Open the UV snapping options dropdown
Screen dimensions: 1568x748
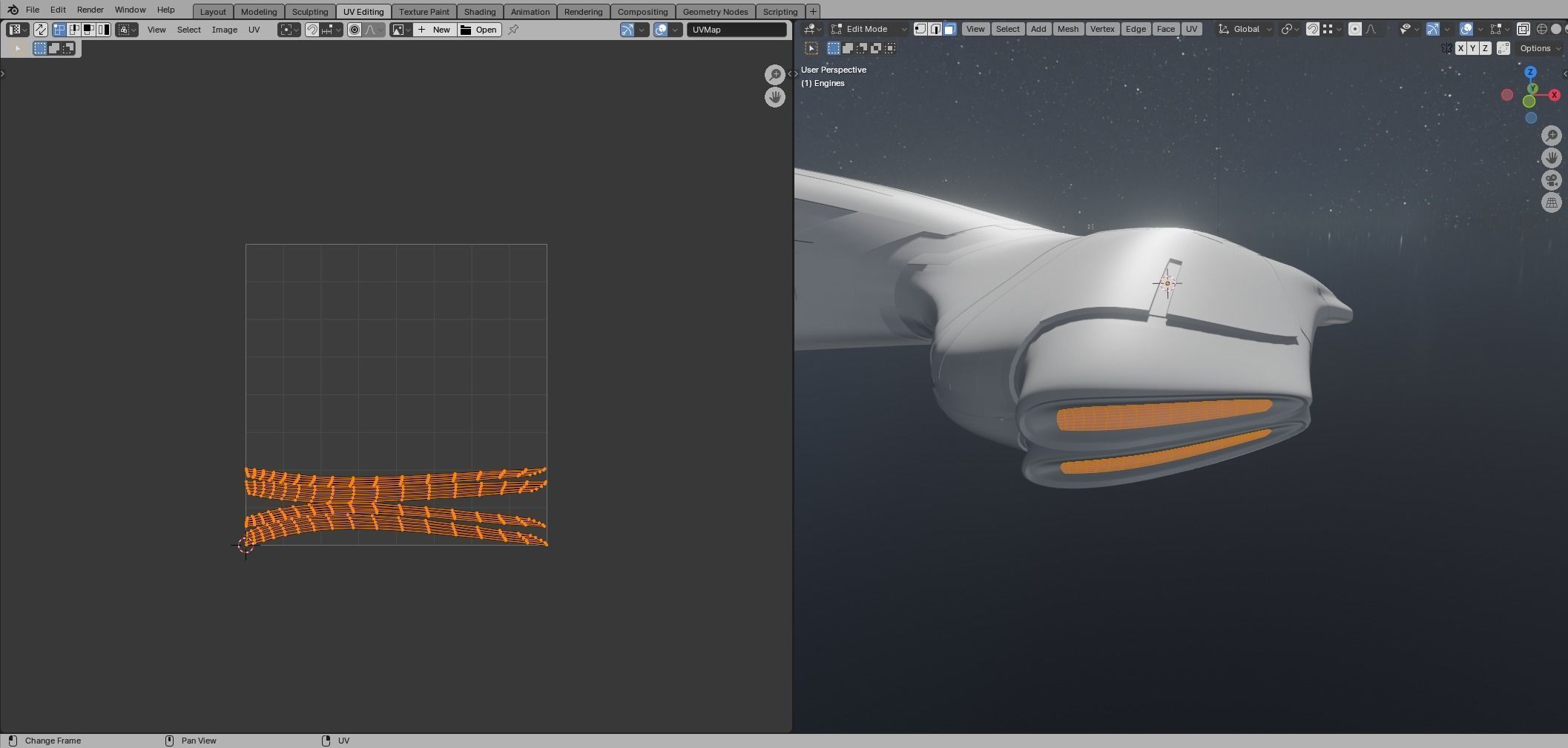pos(331,30)
